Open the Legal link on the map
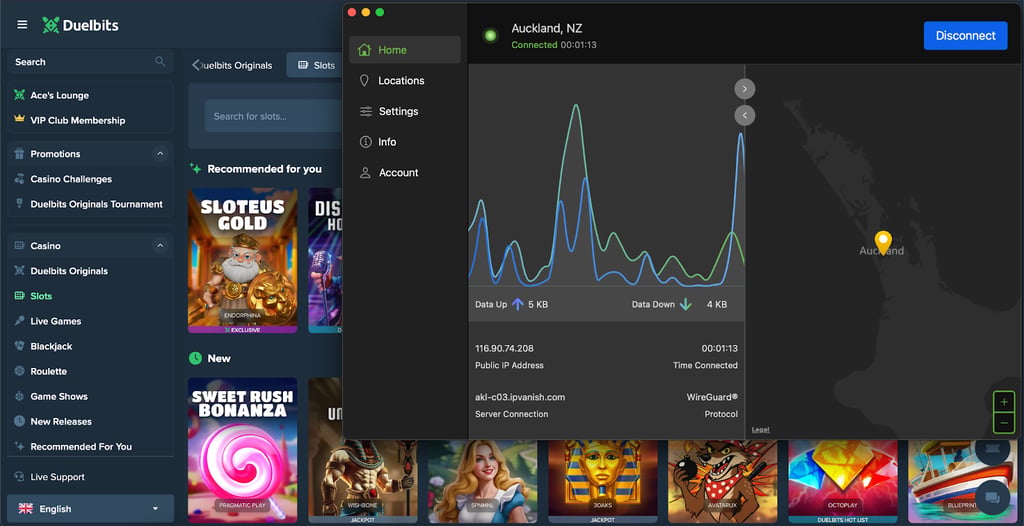The image size is (1024, 526). (x=760, y=429)
